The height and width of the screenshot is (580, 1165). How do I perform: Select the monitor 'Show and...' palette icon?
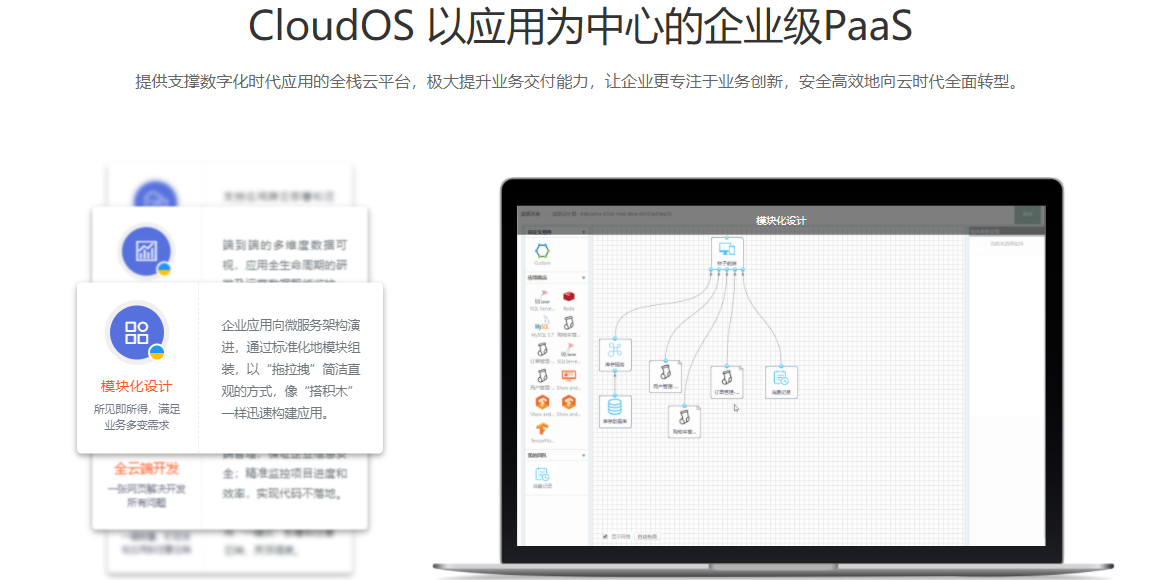(x=568, y=376)
